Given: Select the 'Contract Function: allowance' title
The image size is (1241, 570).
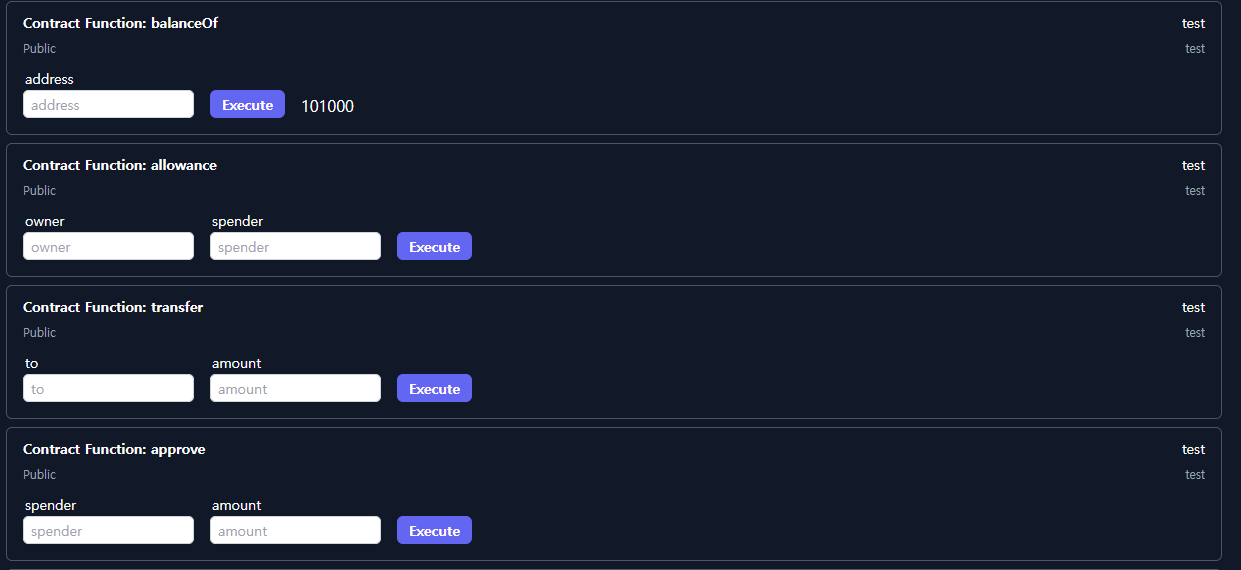Looking at the screenshot, I should click(x=120, y=165).
